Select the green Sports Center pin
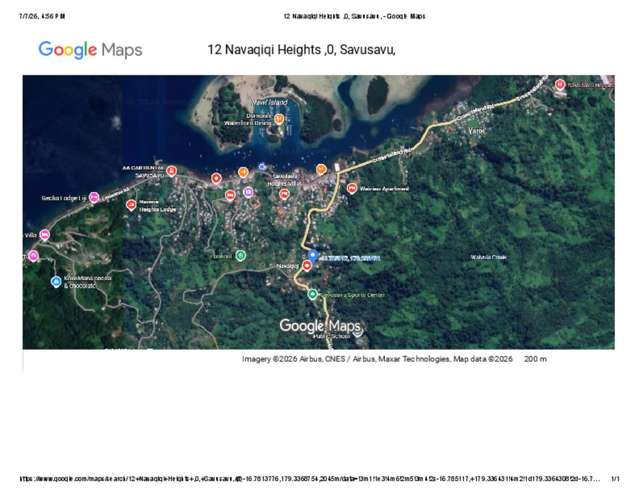This screenshot has width=639, height=494. (312, 294)
